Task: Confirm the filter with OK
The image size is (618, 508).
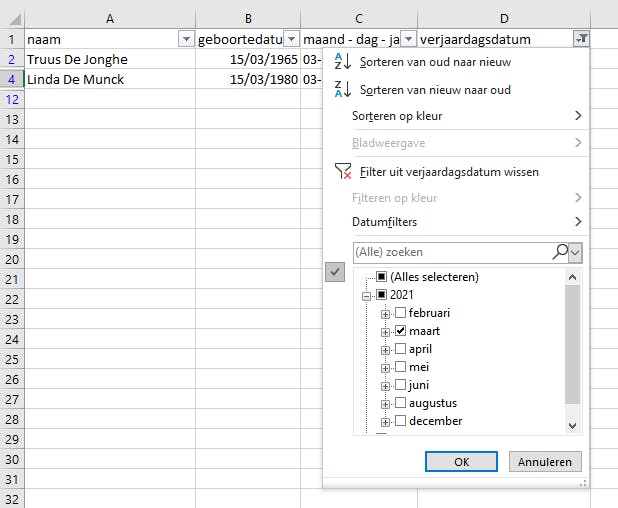Action: pos(461,461)
